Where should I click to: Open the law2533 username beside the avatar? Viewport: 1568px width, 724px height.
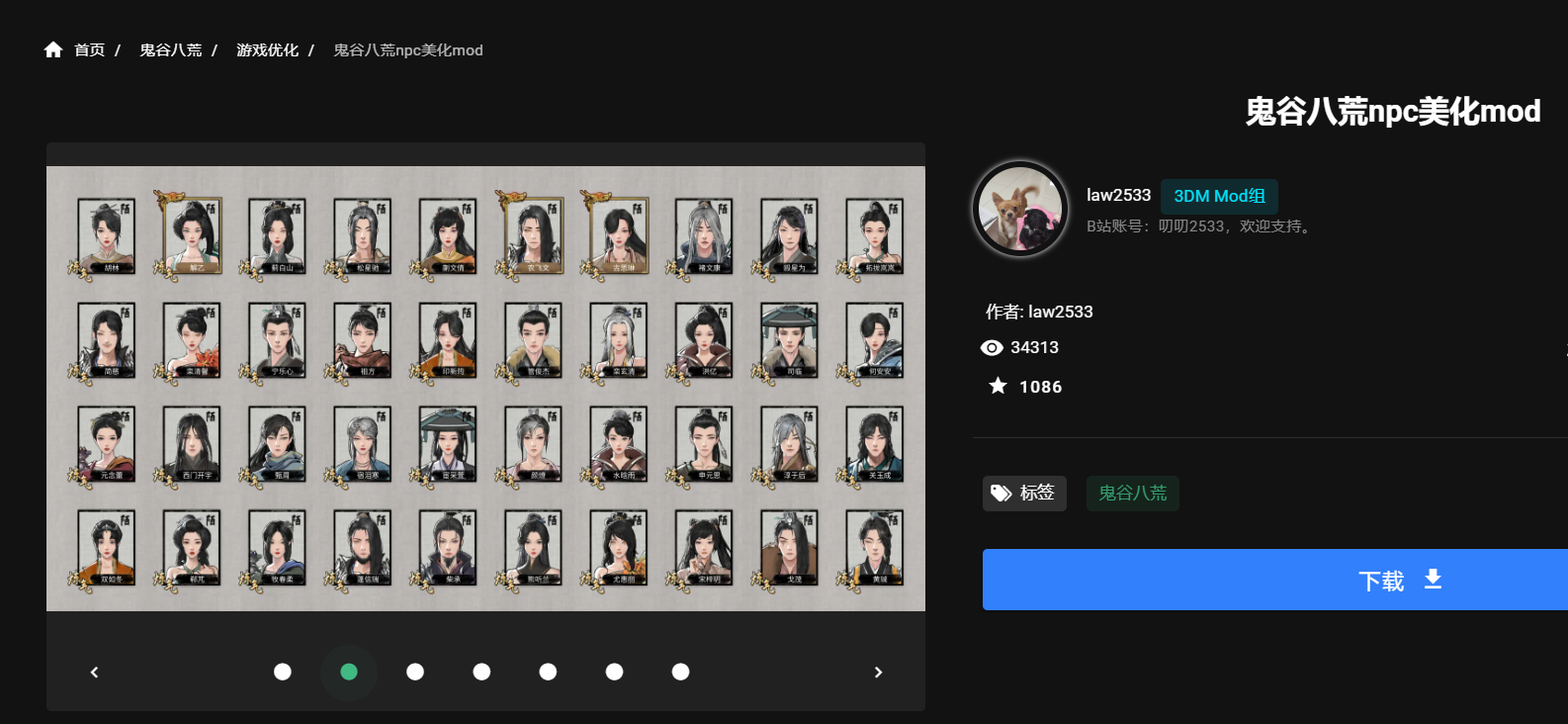pos(1118,196)
